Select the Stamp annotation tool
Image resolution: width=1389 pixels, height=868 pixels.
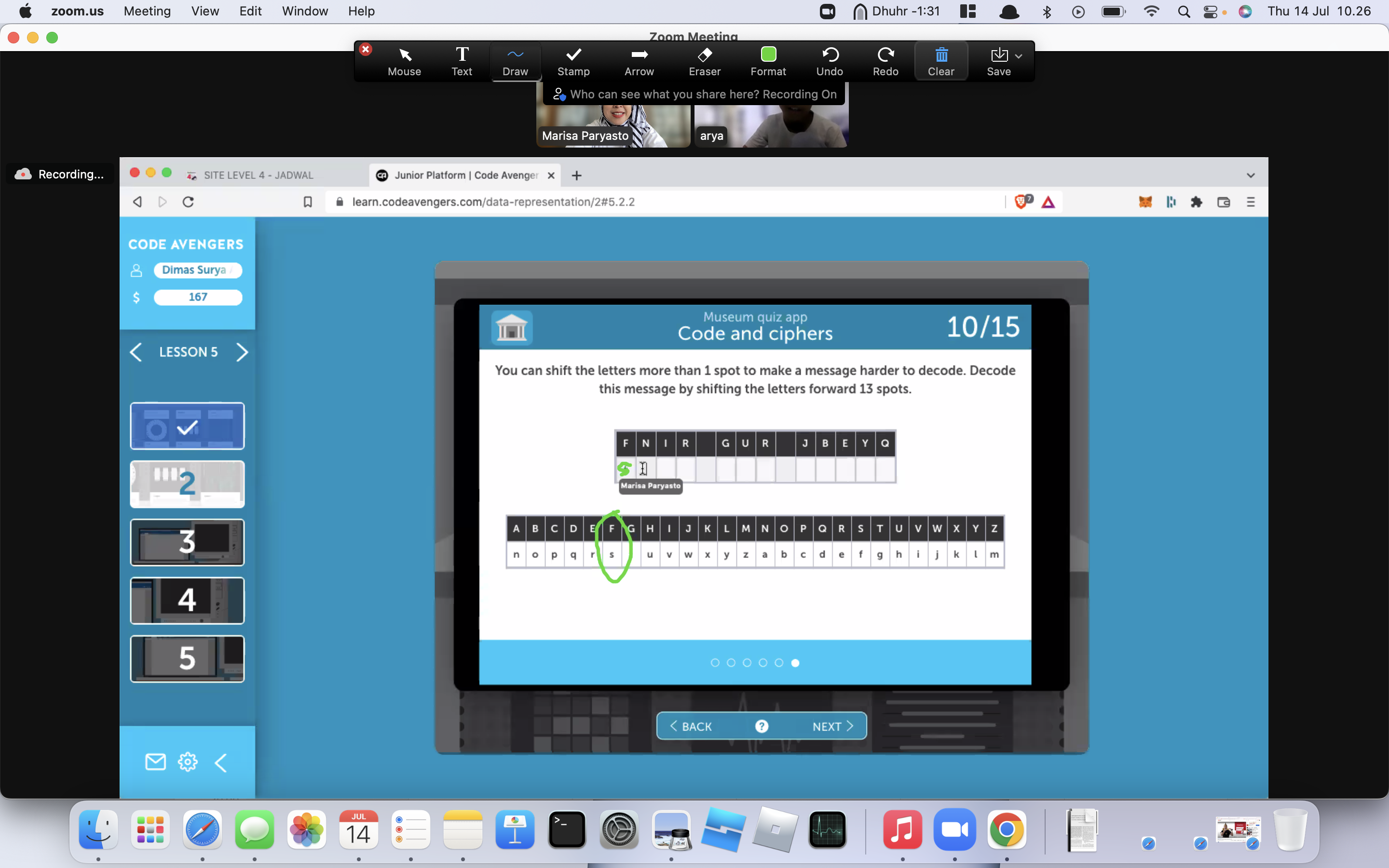point(573,62)
